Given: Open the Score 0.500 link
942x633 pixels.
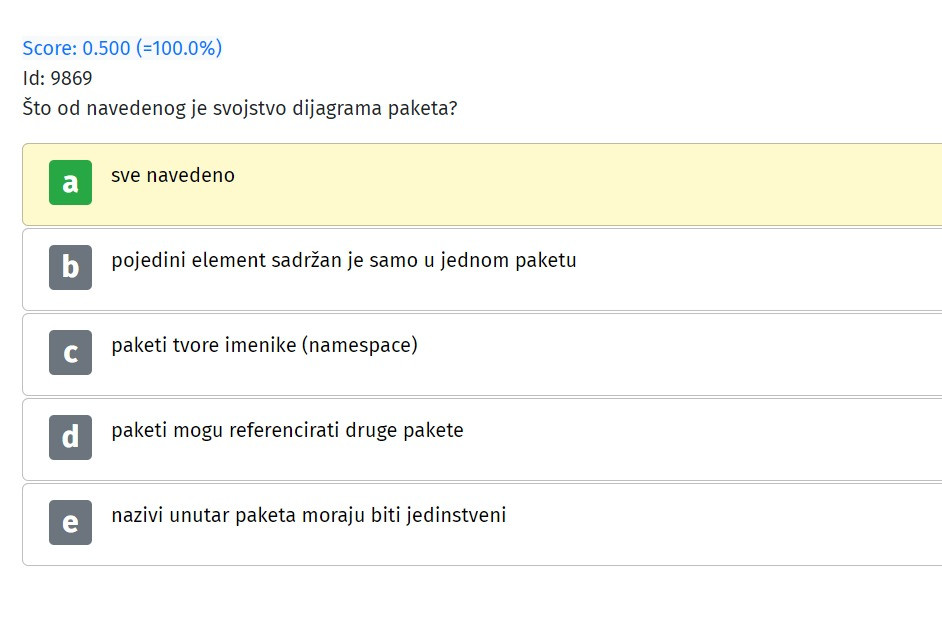Looking at the screenshot, I should point(123,48).
